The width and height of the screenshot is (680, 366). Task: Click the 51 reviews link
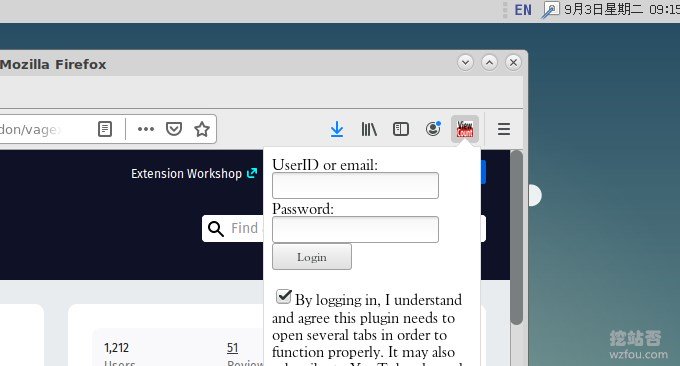[x=232, y=348]
